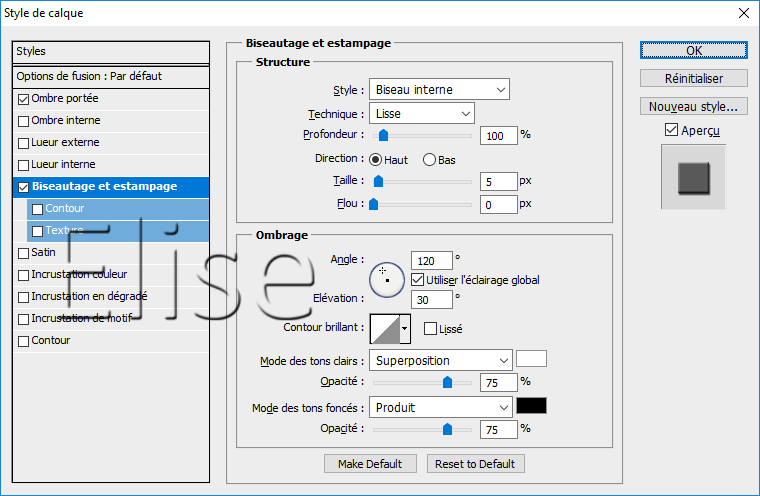Disable the Ombre portée checkbox
Viewport: 760px width, 496px height.
24,99
